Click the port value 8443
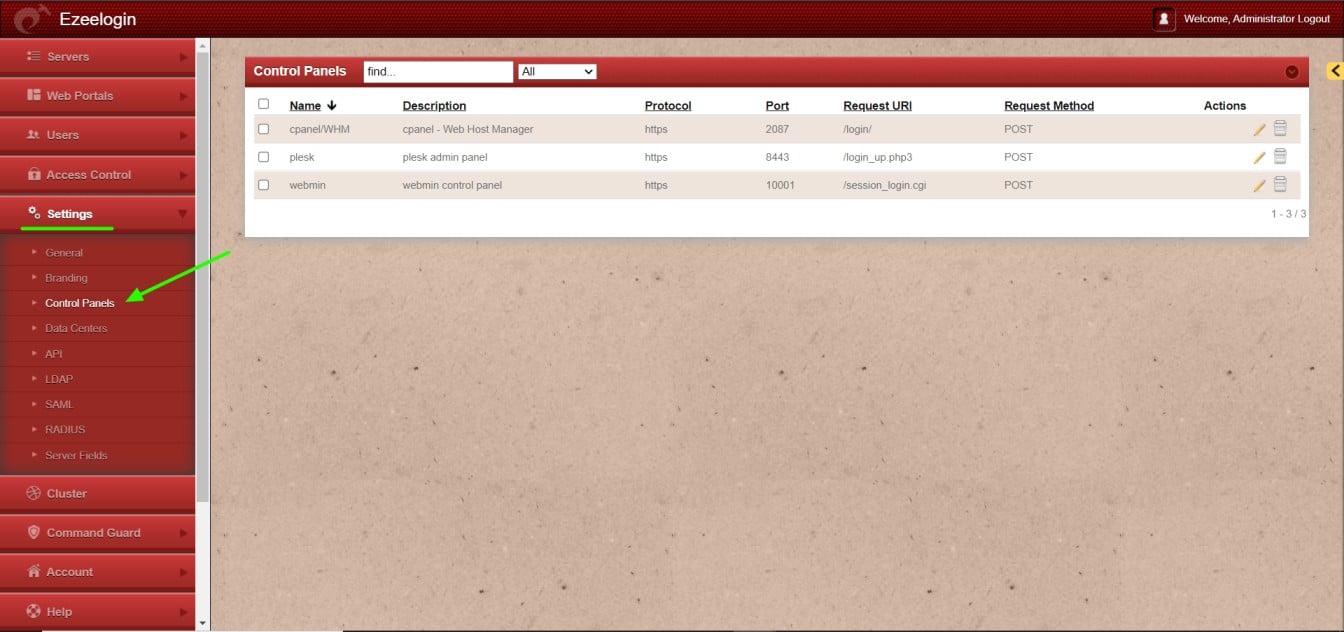 (778, 157)
